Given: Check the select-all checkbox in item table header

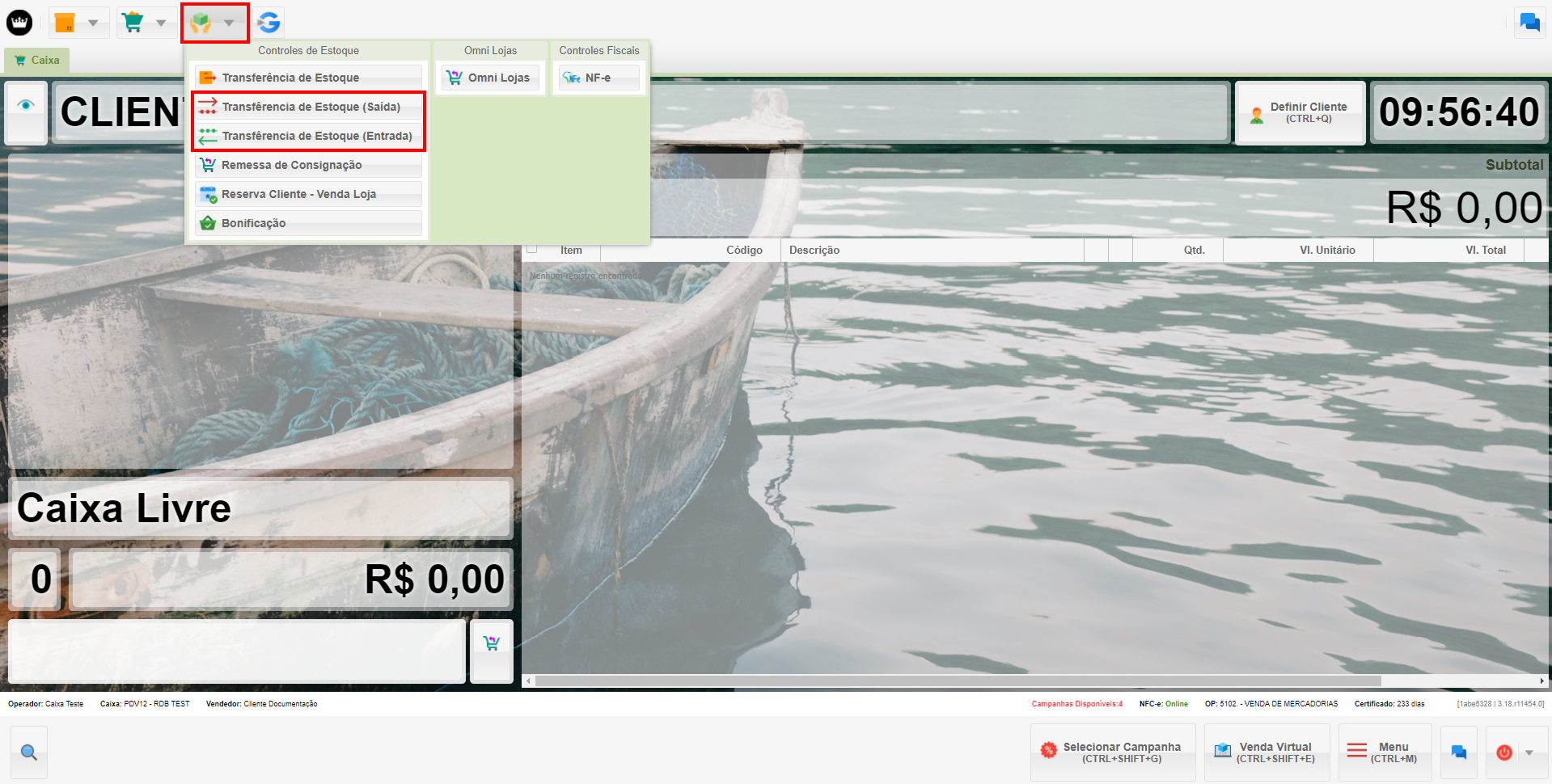Looking at the screenshot, I should pyautogui.click(x=532, y=249).
